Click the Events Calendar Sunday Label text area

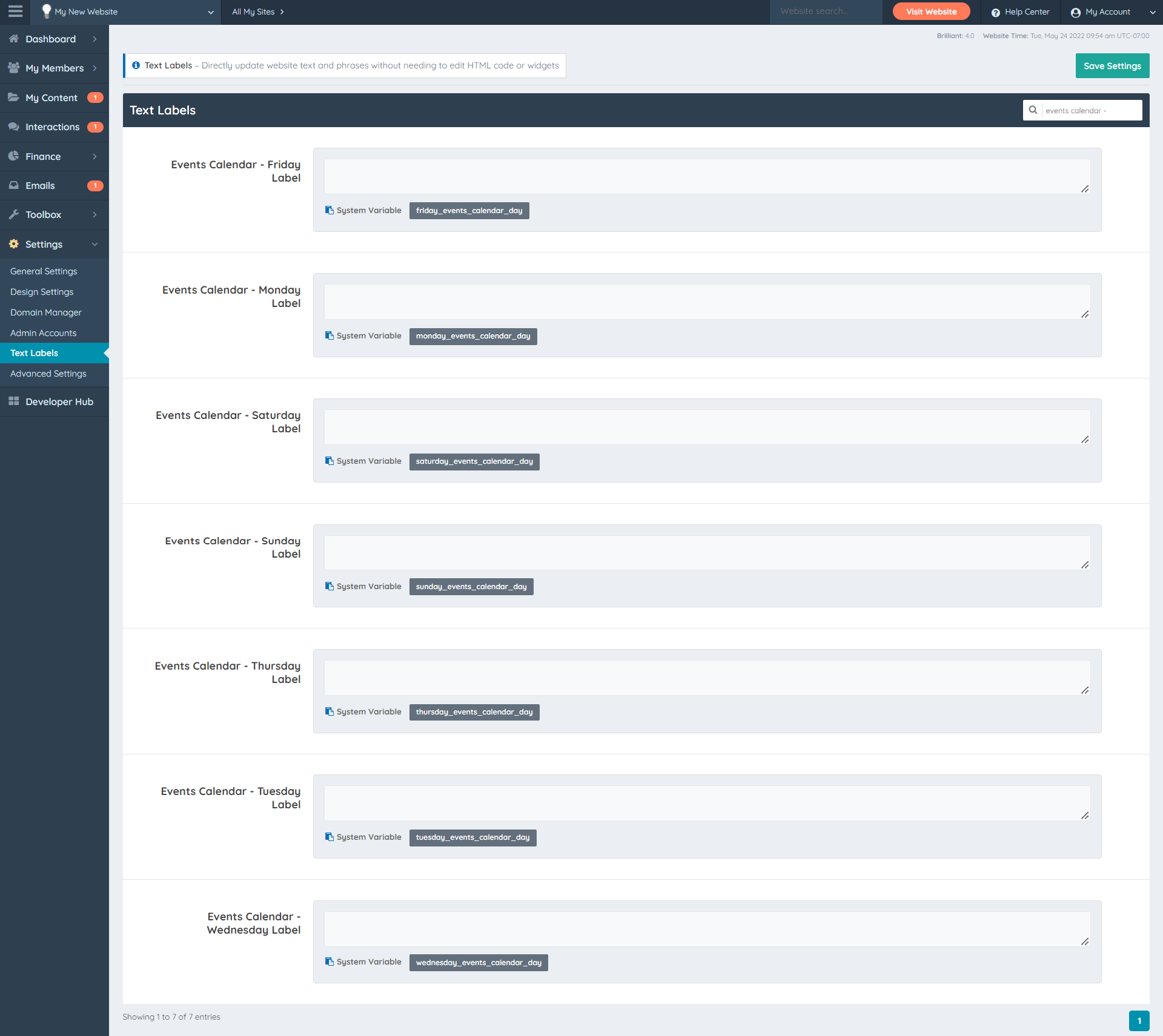tap(706, 552)
